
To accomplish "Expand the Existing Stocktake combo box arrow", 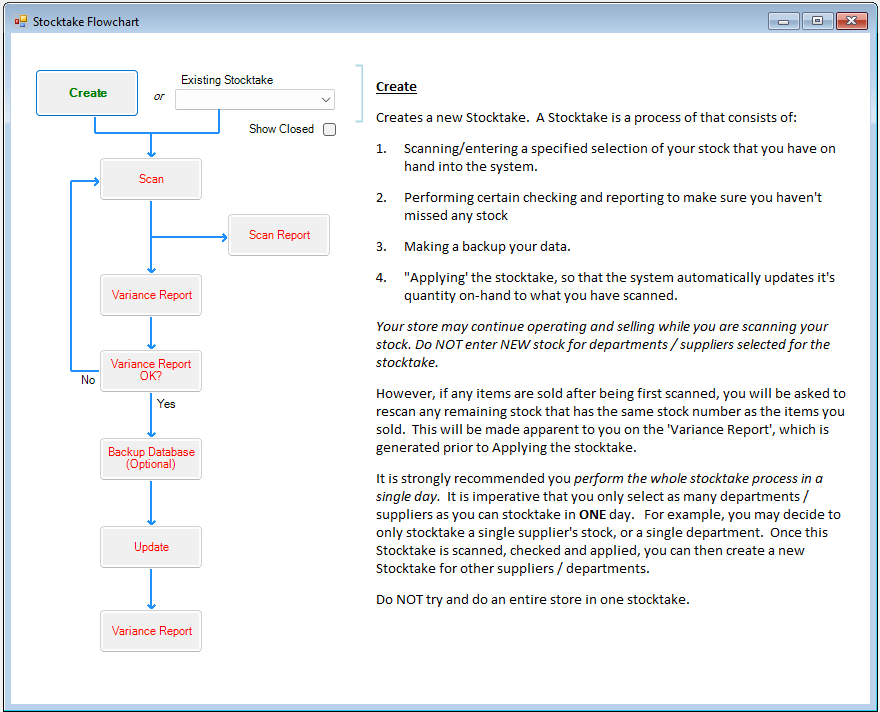I will point(324,99).
